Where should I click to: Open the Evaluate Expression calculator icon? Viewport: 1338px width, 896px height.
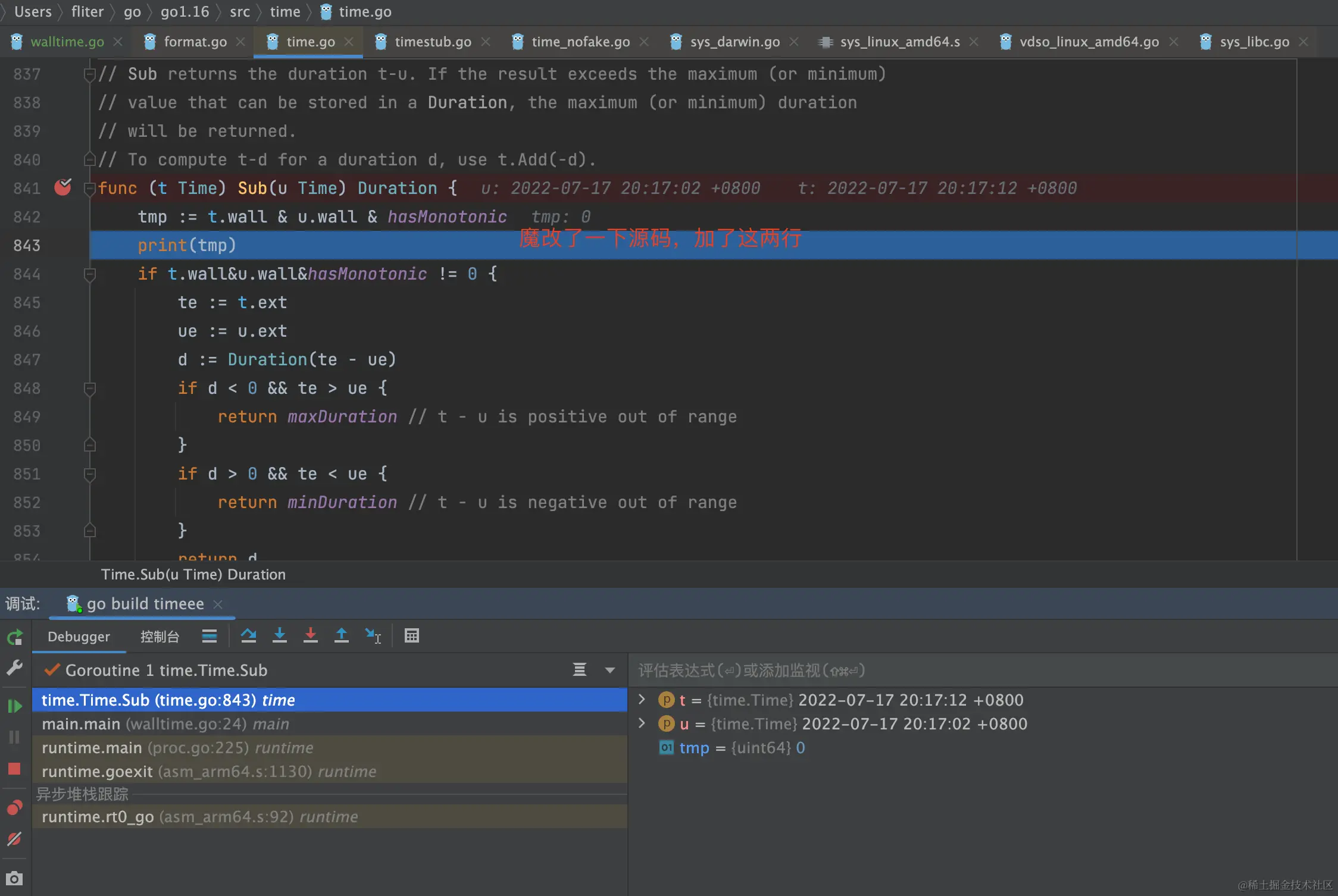pyautogui.click(x=411, y=636)
